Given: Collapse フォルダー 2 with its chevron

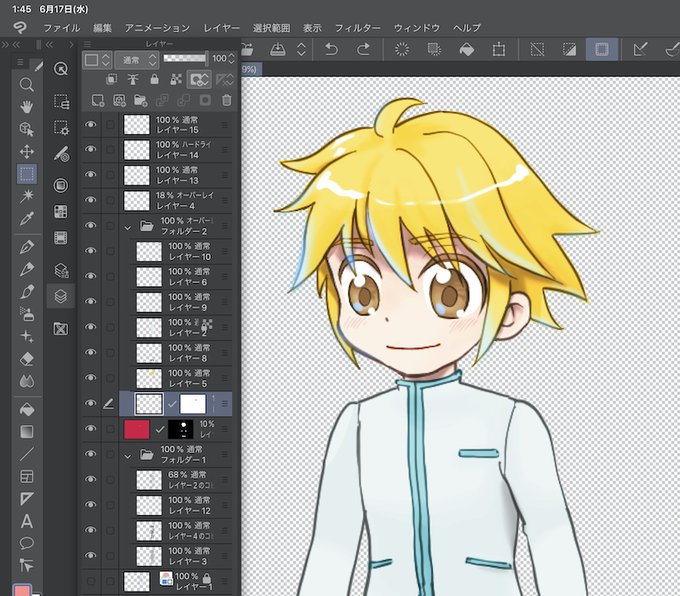Looking at the screenshot, I should click(128, 227).
